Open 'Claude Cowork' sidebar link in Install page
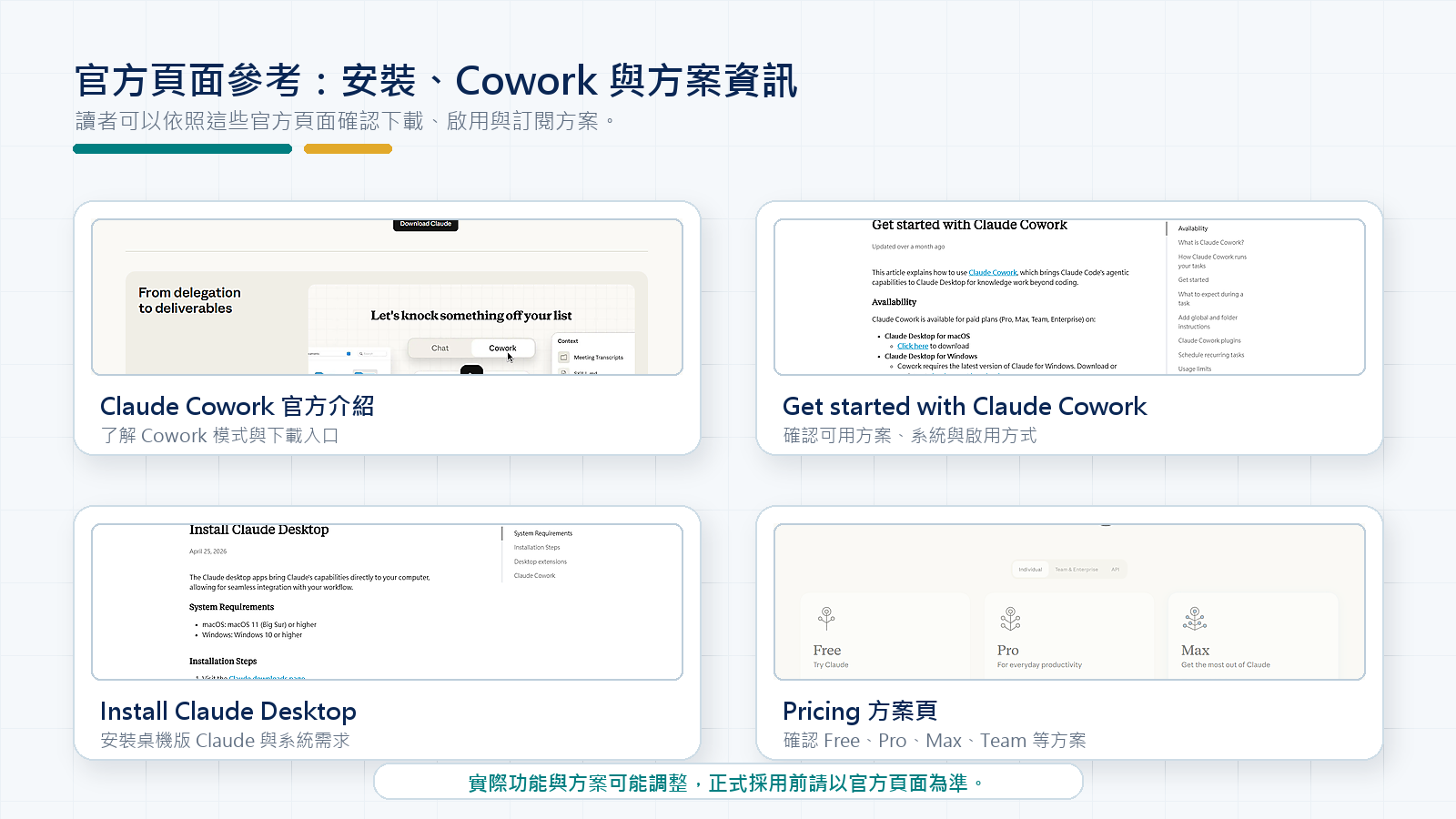This screenshot has width=1456, height=819. click(534, 575)
